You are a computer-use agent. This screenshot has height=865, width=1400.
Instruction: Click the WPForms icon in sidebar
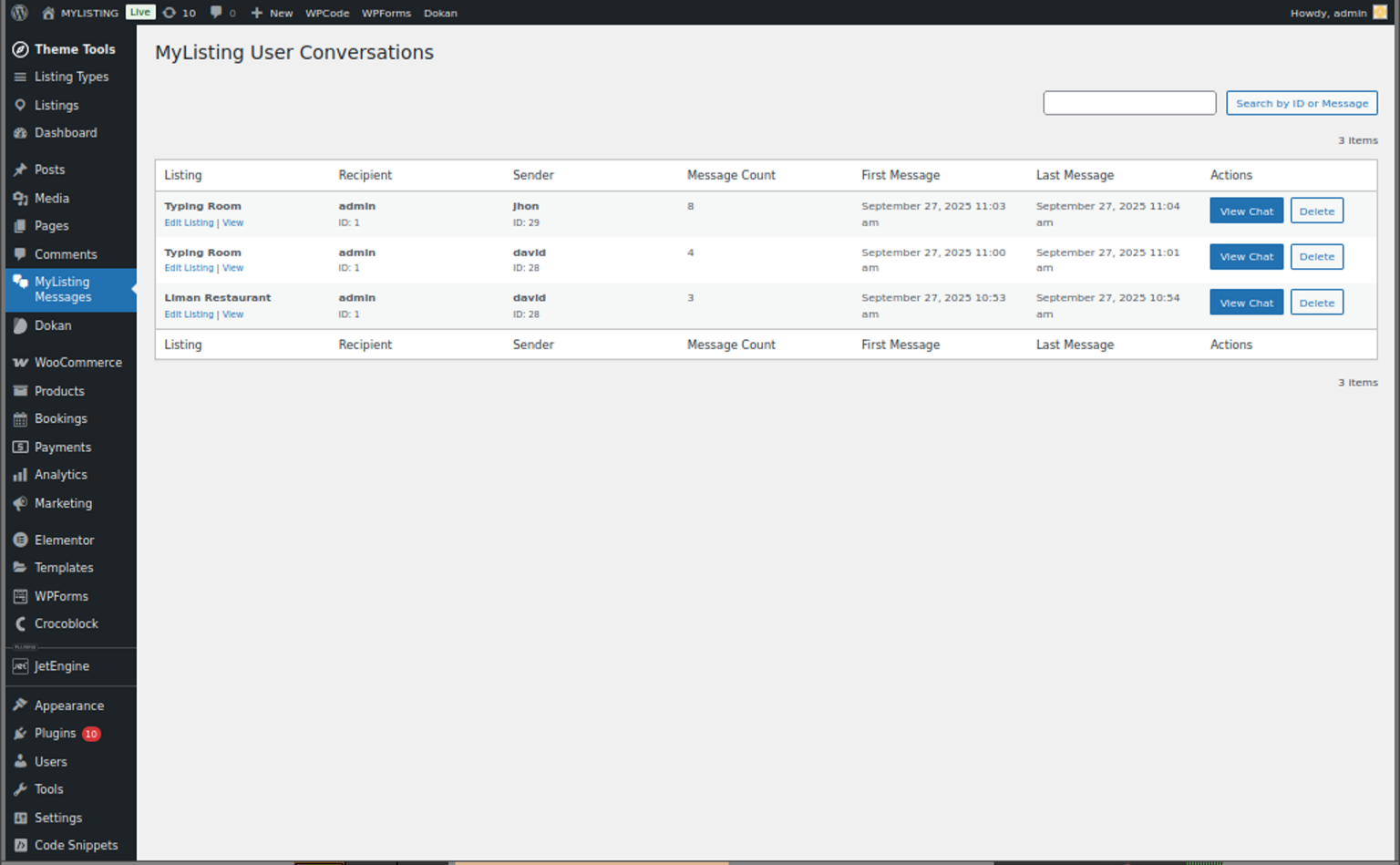point(20,596)
